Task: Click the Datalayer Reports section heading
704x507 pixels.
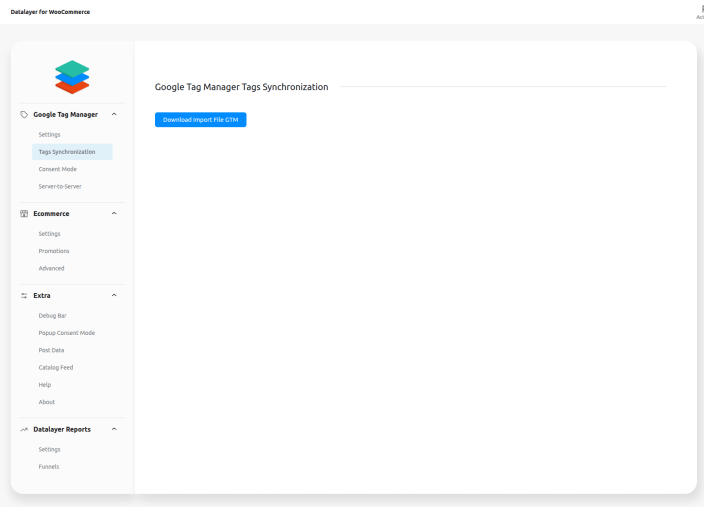Action: [62, 429]
